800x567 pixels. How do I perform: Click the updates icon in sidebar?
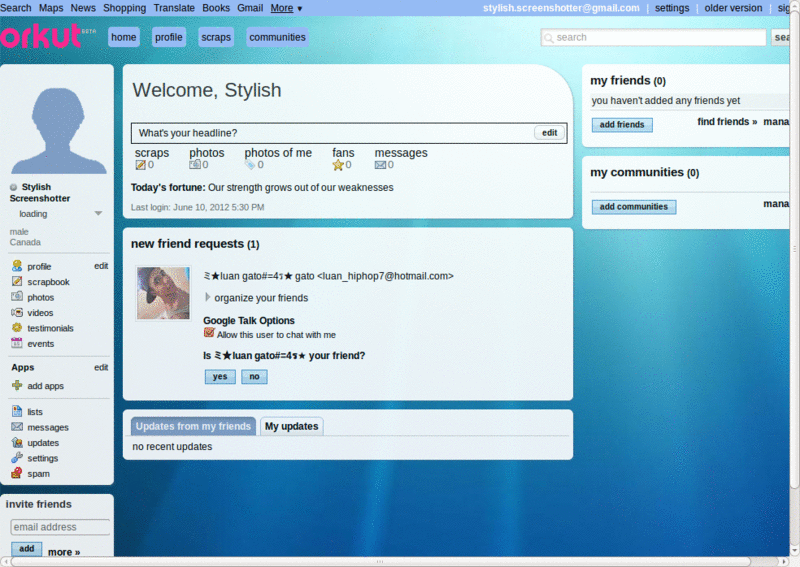(x=17, y=442)
